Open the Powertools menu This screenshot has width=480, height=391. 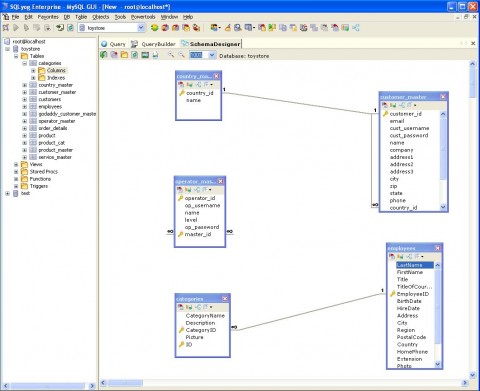[143, 17]
